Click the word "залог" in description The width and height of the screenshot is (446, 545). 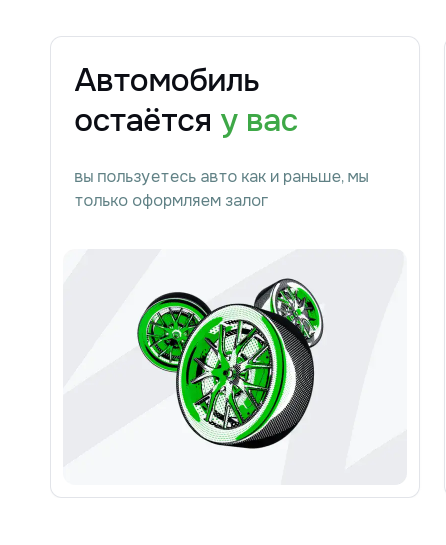click(x=247, y=201)
